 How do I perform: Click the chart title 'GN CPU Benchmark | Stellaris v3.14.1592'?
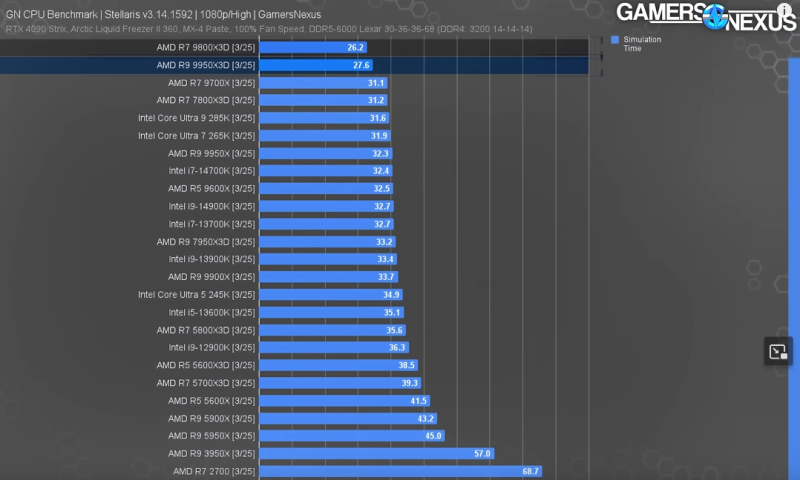pos(99,14)
